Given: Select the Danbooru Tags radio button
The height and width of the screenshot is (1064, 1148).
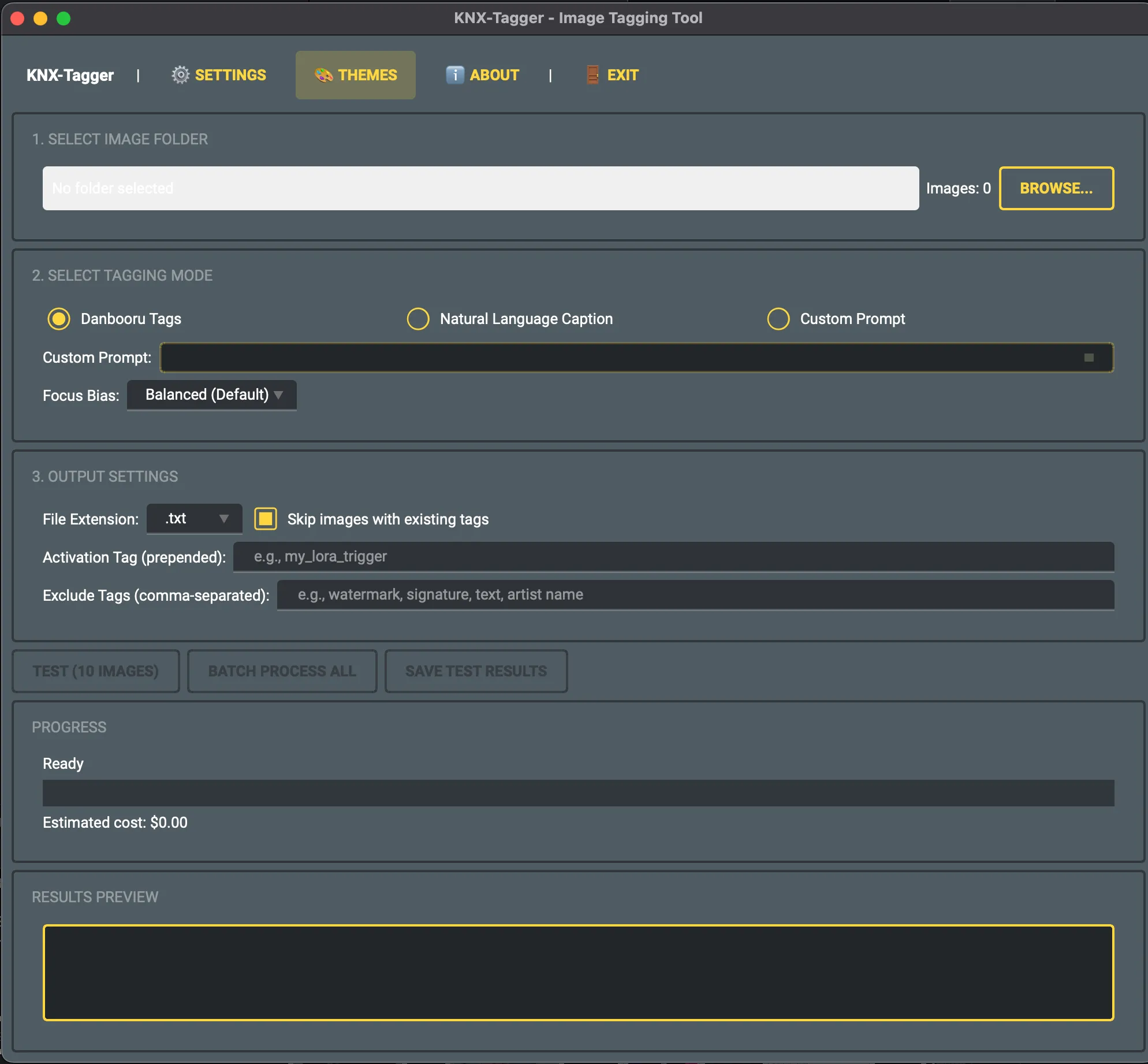Looking at the screenshot, I should 59,319.
